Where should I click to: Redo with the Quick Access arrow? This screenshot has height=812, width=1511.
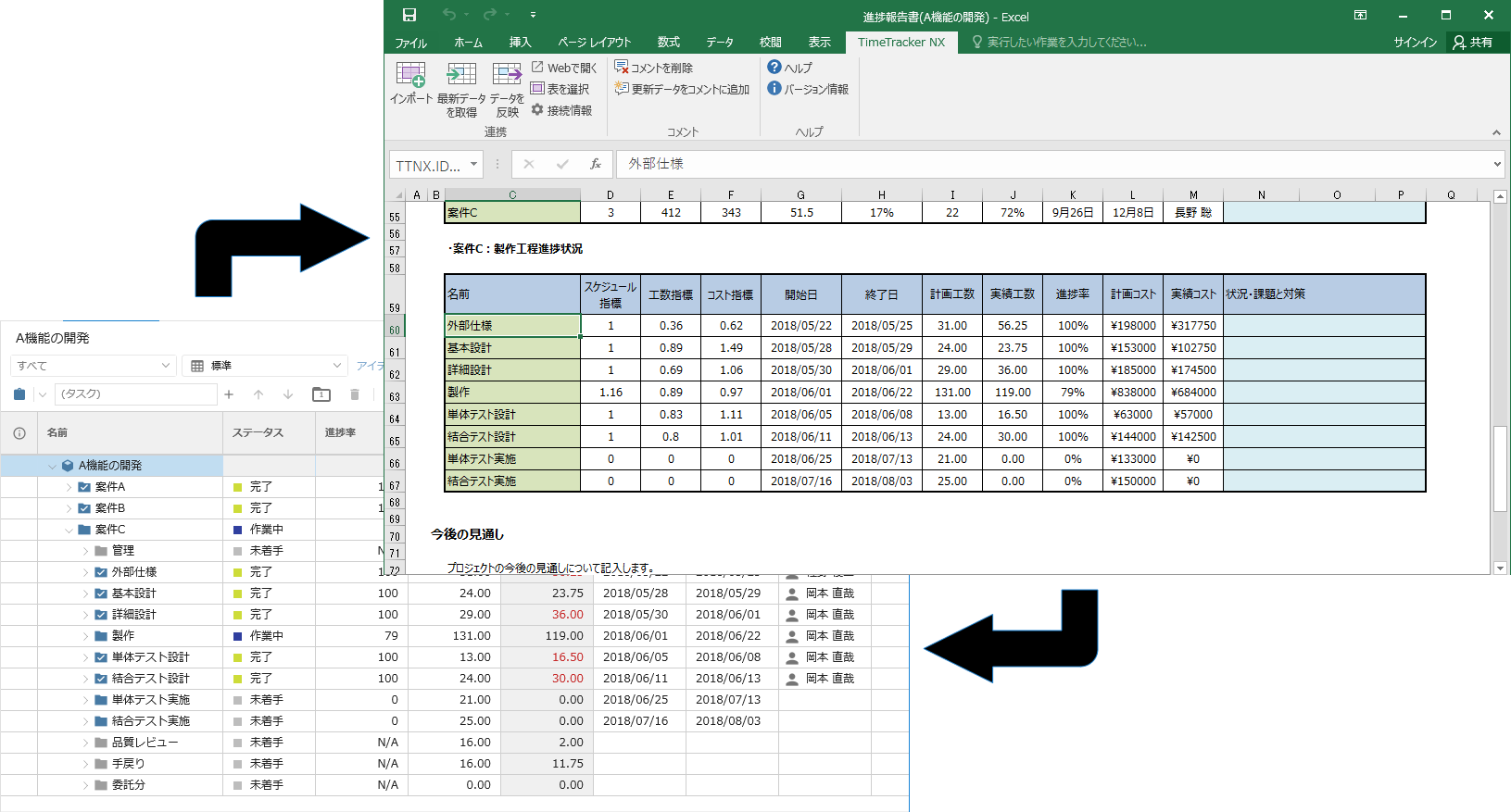(x=490, y=15)
